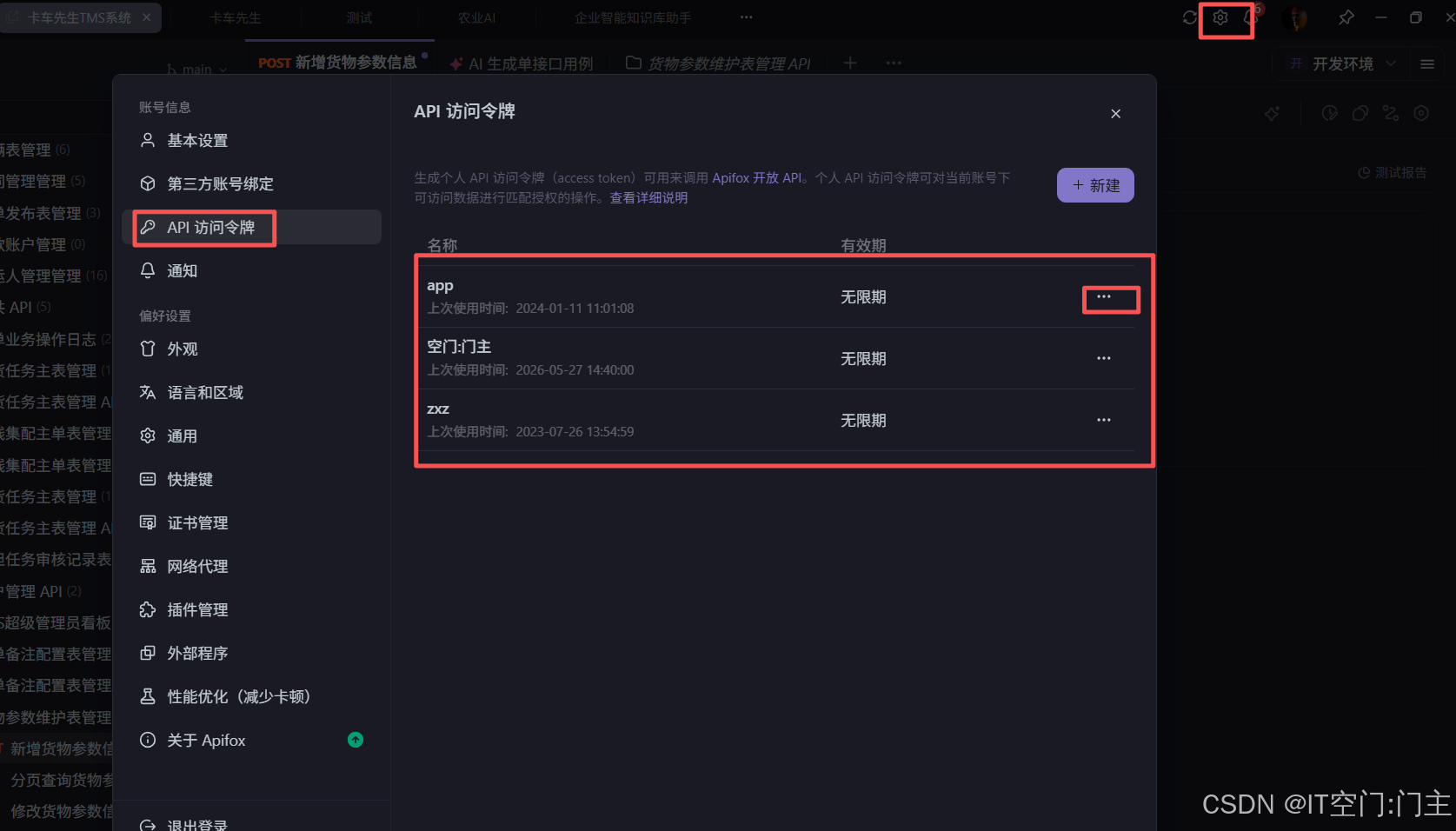Click the 新建 new token button

(x=1095, y=185)
